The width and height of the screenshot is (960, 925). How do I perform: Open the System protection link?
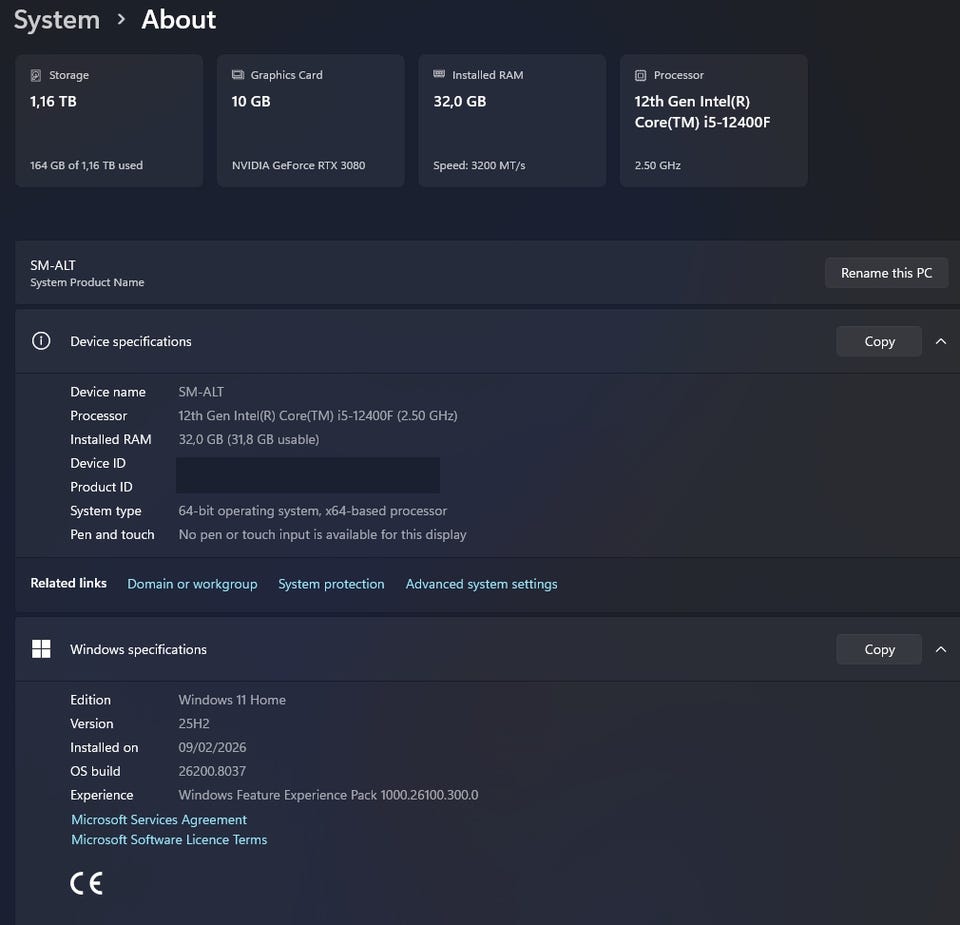(x=331, y=584)
